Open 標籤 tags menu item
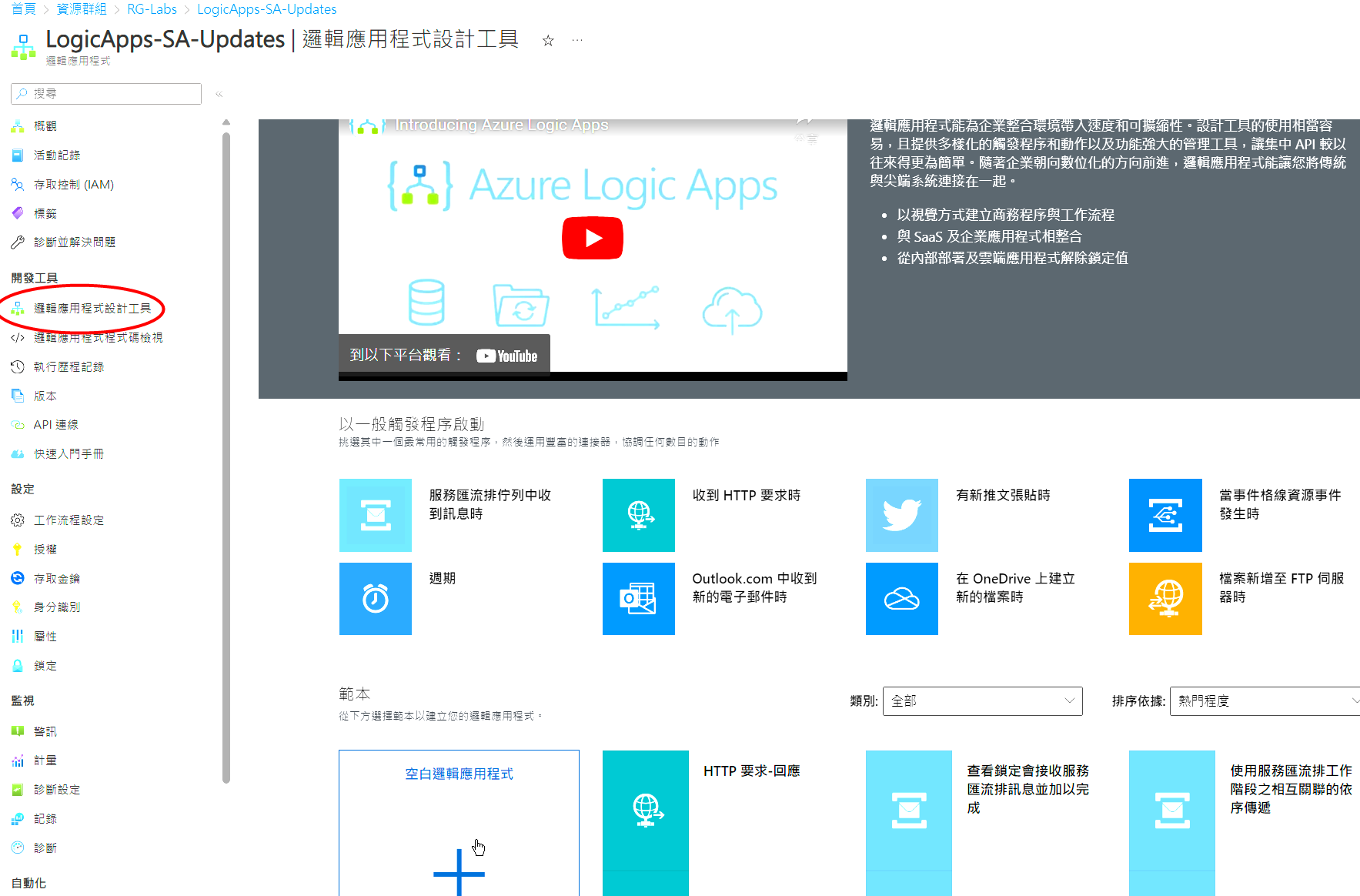This screenshot has width=1360, height=896. (x=45, y=213)
